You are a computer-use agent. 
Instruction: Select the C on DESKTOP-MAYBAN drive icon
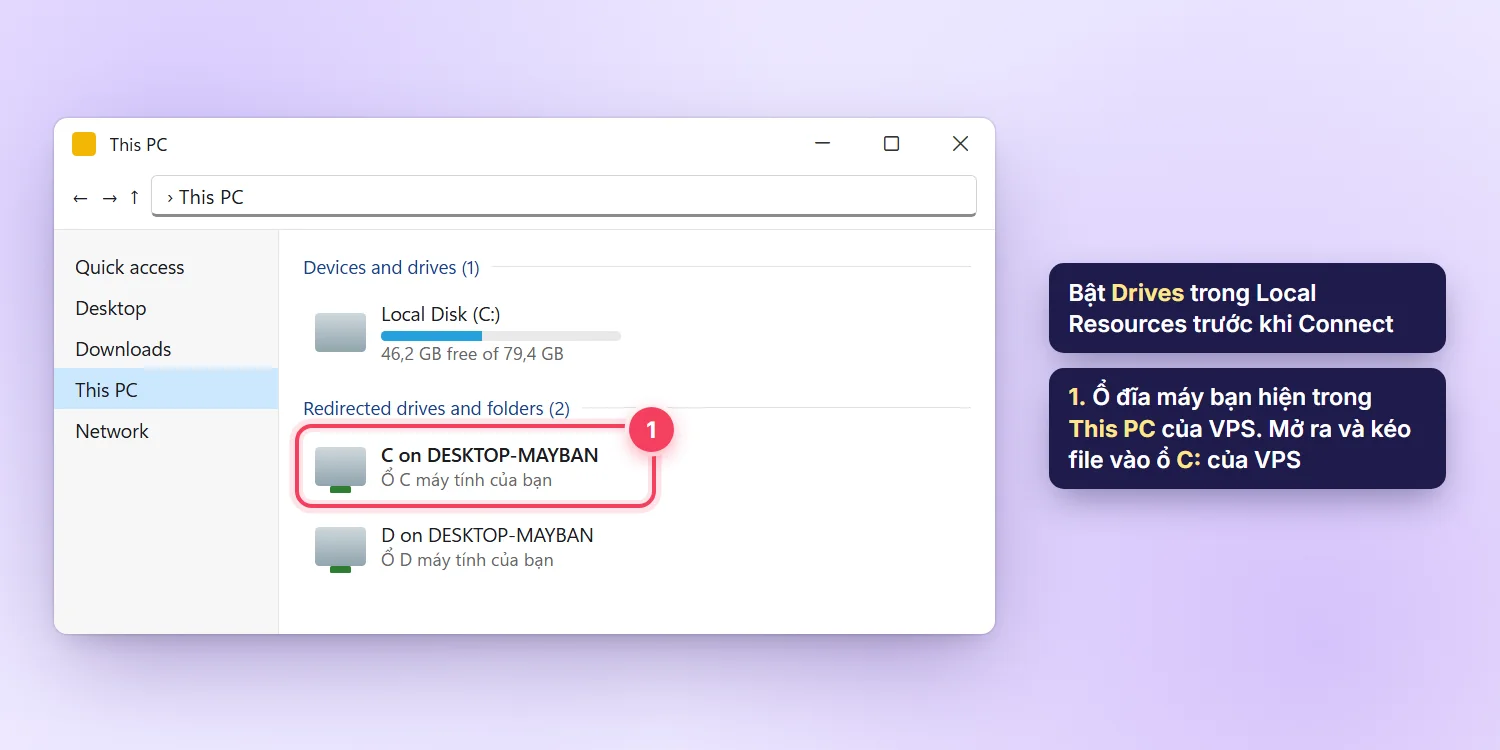(340, 469)
